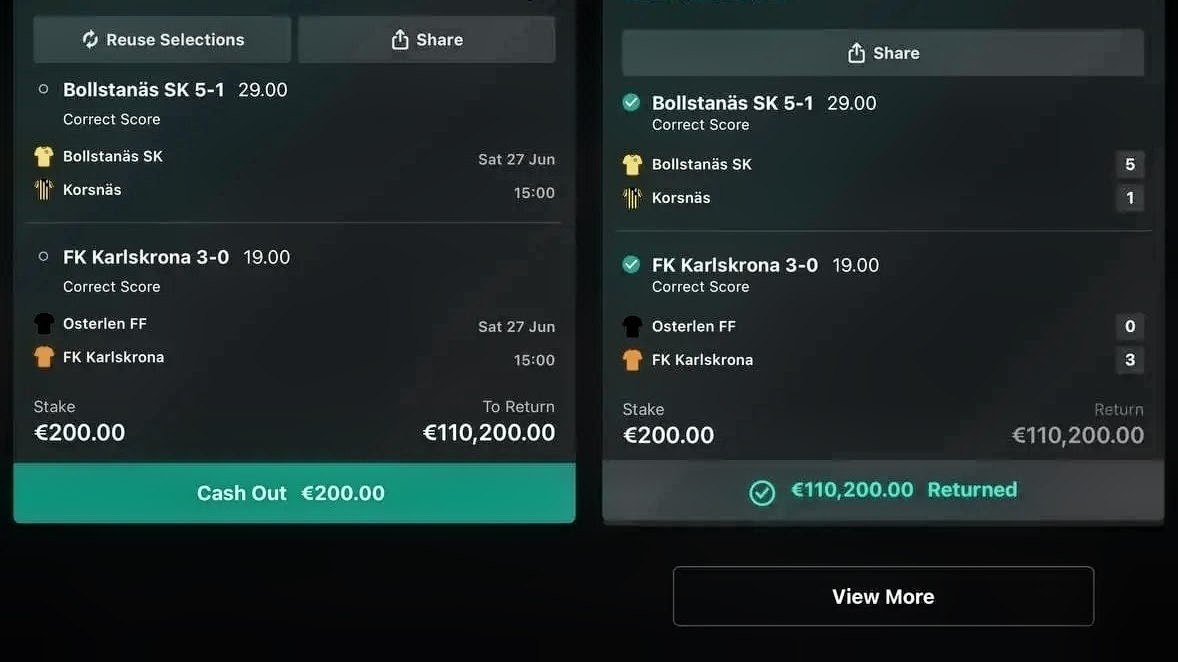Viewport: 1178px width, 662px height.
Task: Click the returned checkmark circle icon
Action: click(x=762, y=492)
